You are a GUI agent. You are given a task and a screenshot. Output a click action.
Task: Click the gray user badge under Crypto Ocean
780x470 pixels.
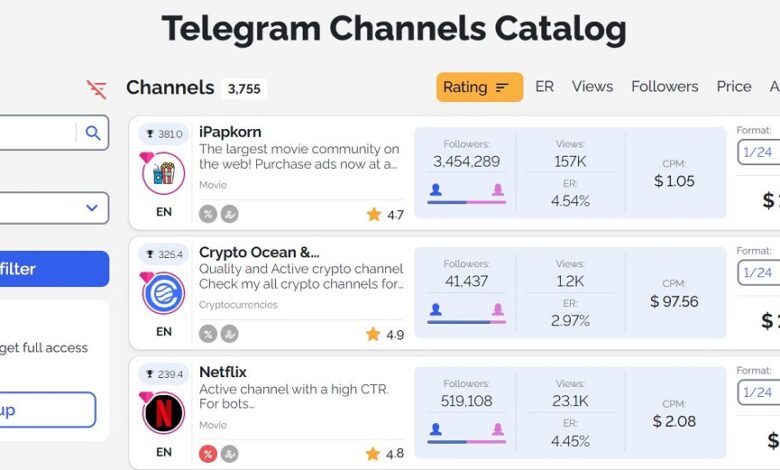coord(229,334)
